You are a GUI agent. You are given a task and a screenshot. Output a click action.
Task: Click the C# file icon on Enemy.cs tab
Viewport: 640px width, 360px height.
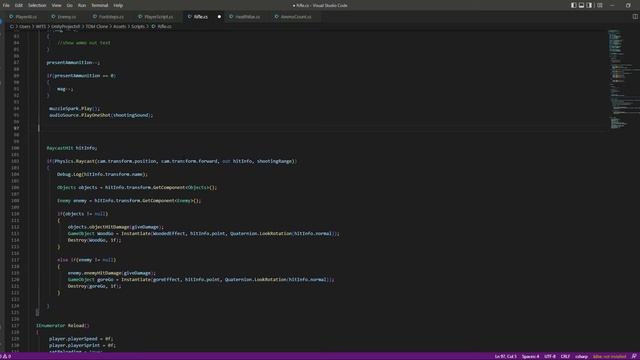point(53,17)
